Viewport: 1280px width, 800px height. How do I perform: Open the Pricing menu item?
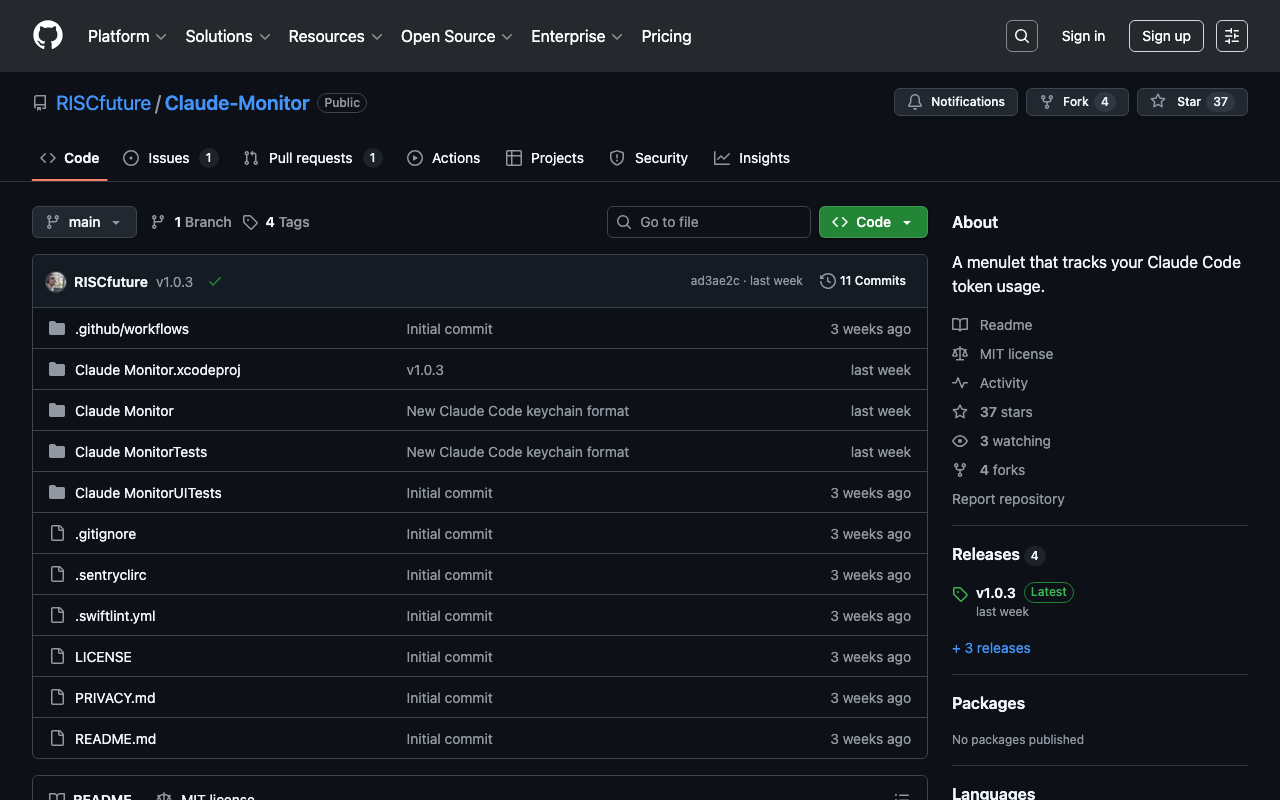(x=666, y=36)
